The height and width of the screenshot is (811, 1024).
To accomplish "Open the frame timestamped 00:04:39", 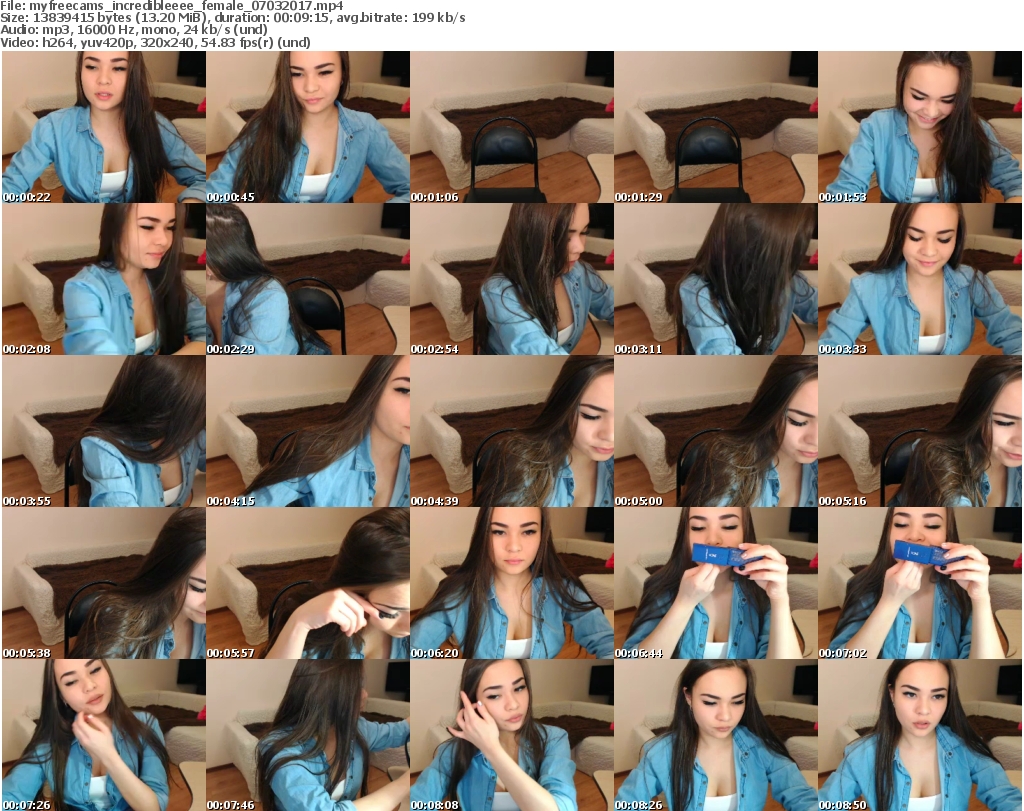I will 512,431.
